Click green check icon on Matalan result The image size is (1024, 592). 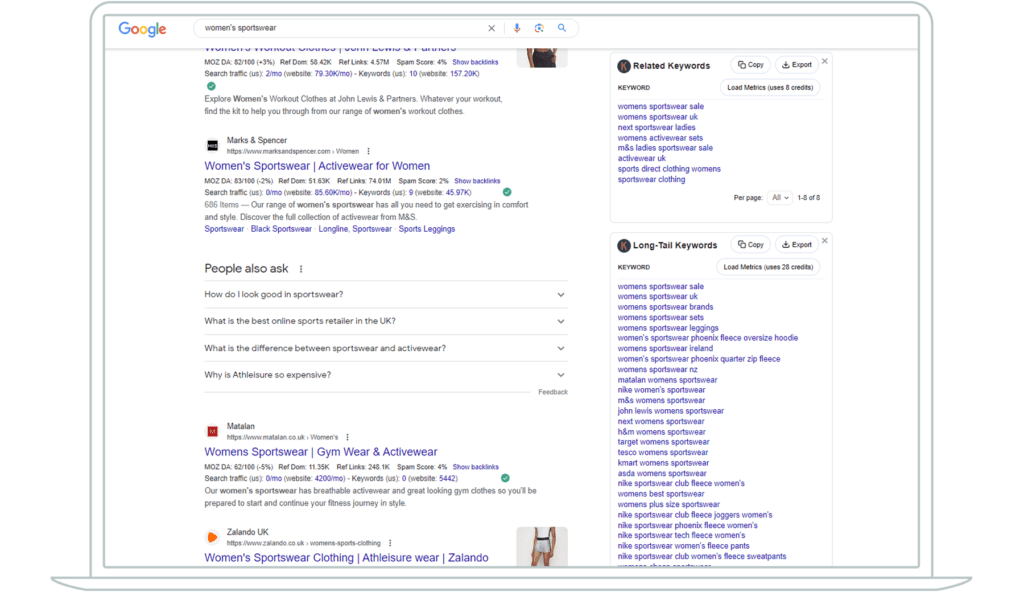pos(505,478)
